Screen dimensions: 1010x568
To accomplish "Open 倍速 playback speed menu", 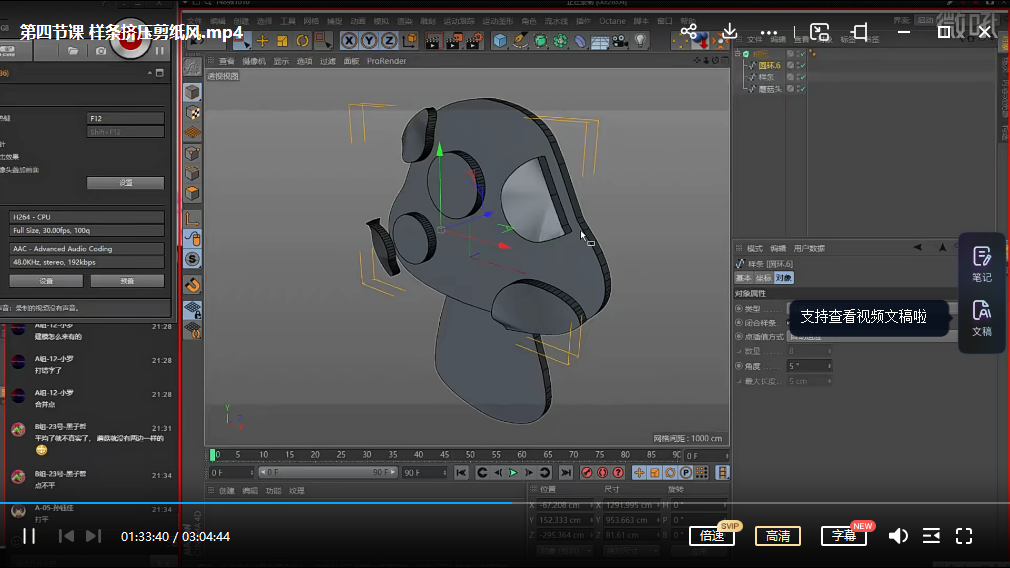I will coord(712,536).
